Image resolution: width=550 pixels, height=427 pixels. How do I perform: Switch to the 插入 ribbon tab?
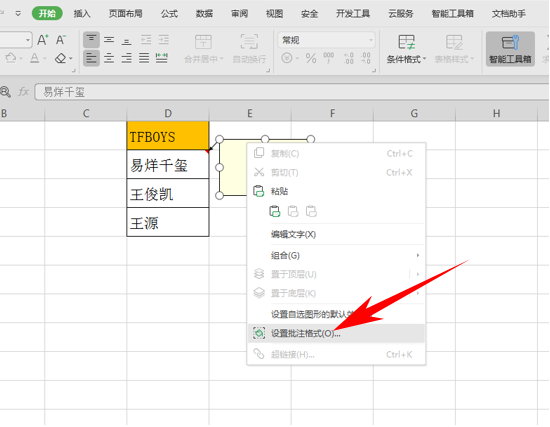pyautogui.click(x=82, y=14)
